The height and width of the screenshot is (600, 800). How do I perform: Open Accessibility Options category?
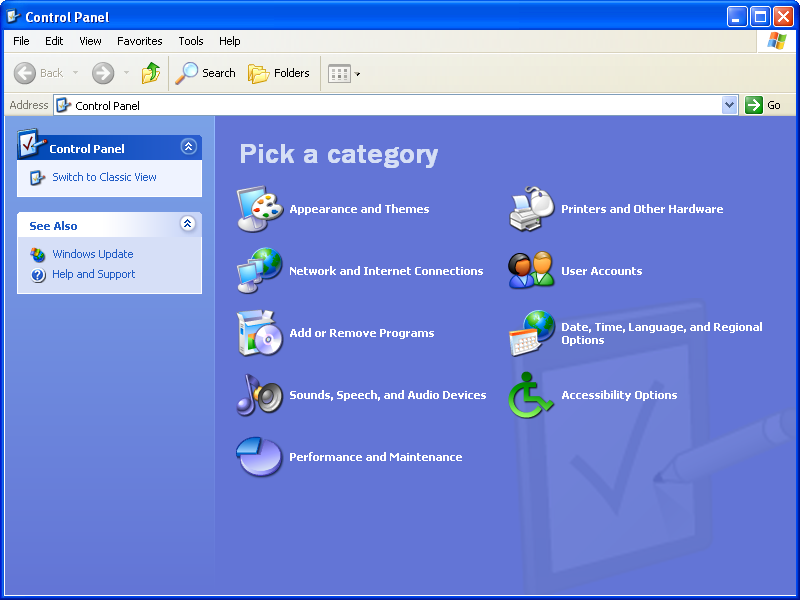point(618,395)
